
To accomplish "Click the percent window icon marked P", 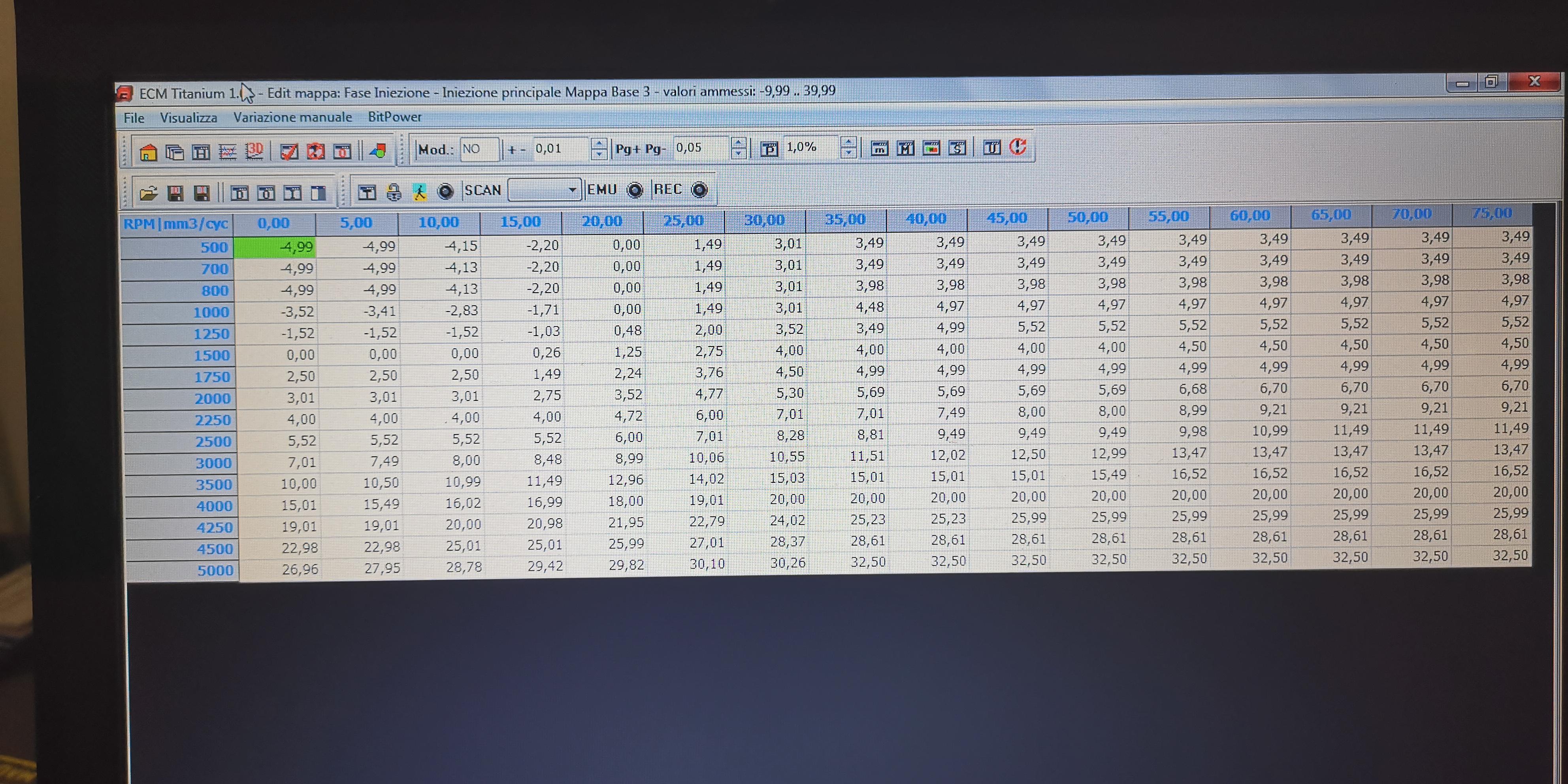I will coord(769,149).
